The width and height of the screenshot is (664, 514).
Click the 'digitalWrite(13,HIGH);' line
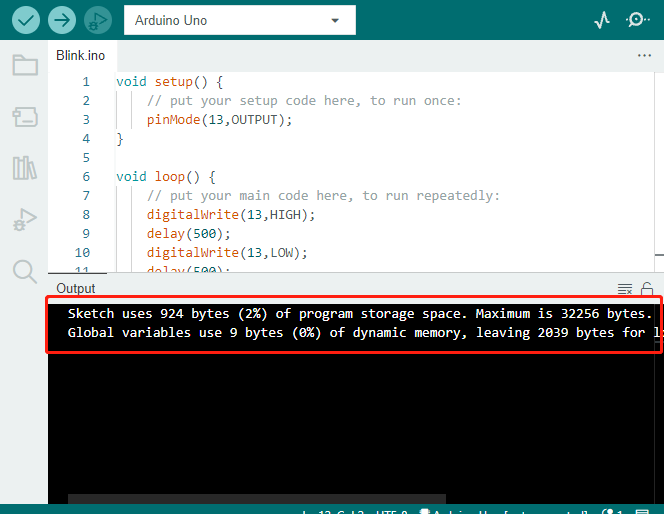coord(231,215)
